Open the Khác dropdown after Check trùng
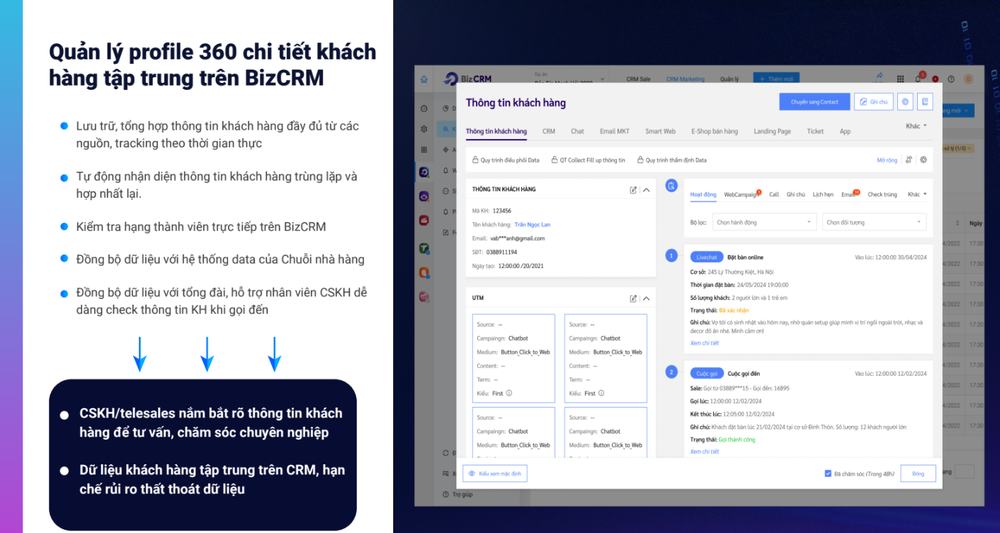The image size is (1000, 533). coord(916,194)
